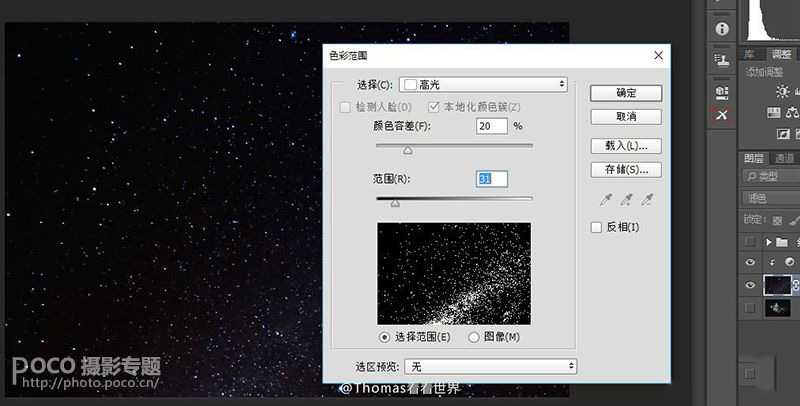Open the crossed-tools panel icon
The width and height of the screenshot is (800, 406).
tap(721, 116)
